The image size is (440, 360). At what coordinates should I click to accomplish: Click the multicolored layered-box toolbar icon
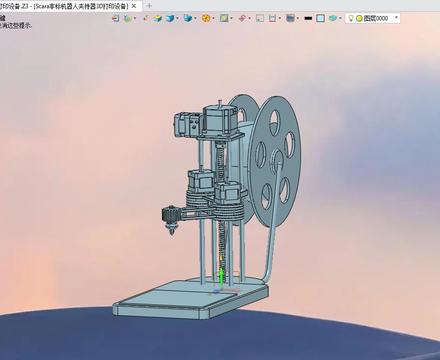pyautogui.click(x=158, y=18)
